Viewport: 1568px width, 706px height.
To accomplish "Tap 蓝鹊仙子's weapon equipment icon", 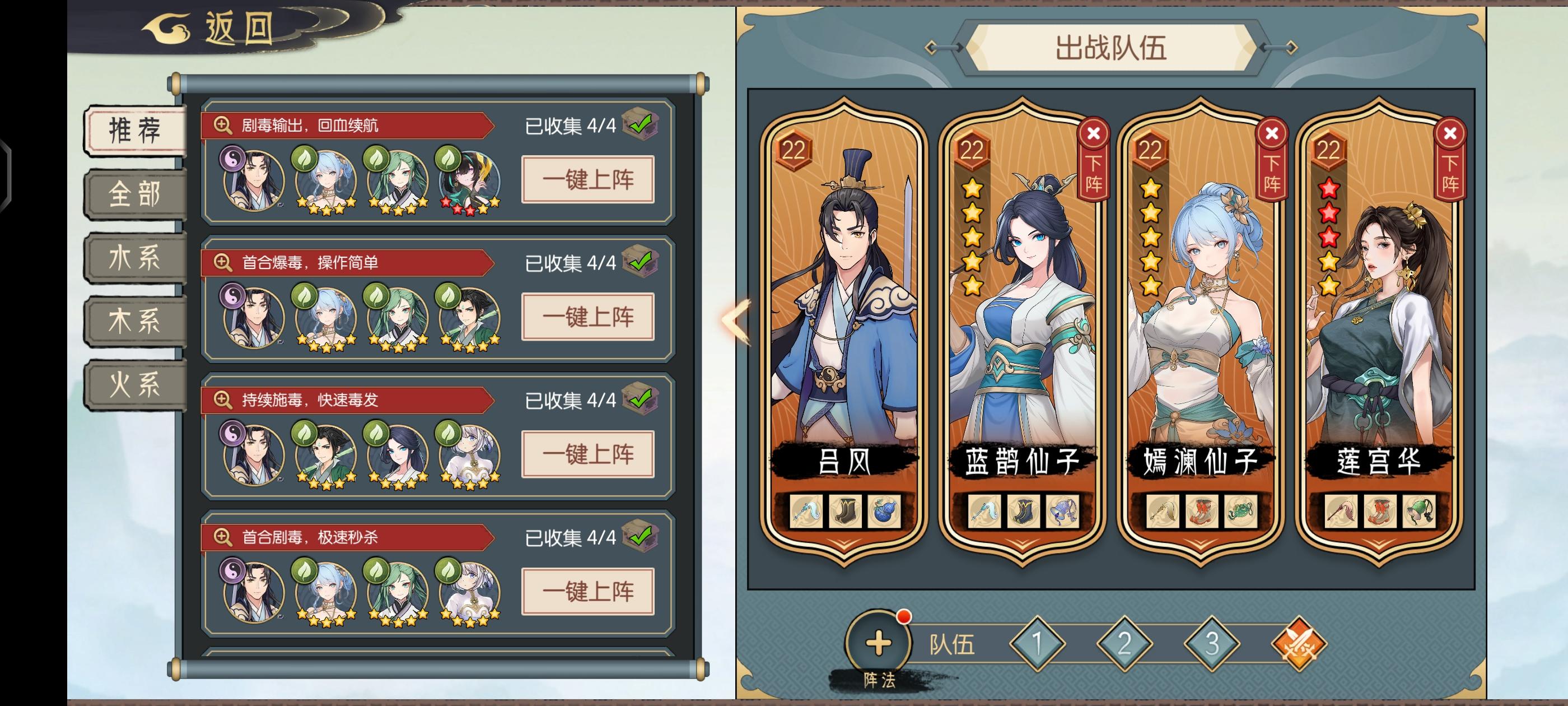I will [x=984, y=510].
